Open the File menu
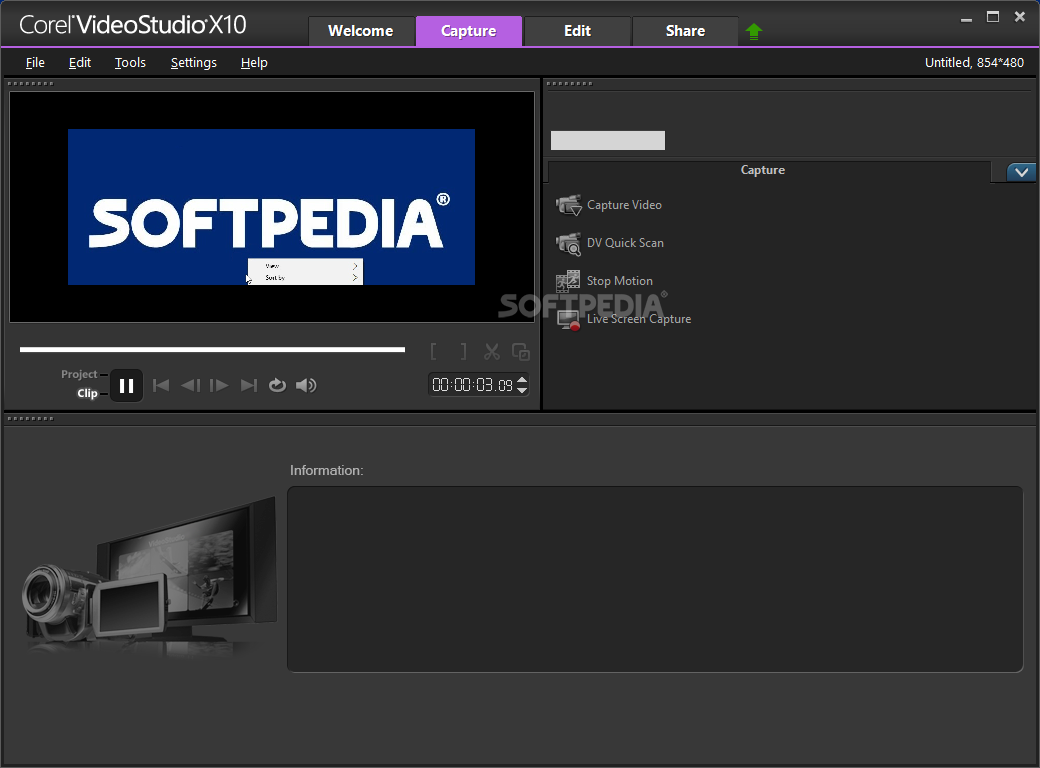 [35, 63]
